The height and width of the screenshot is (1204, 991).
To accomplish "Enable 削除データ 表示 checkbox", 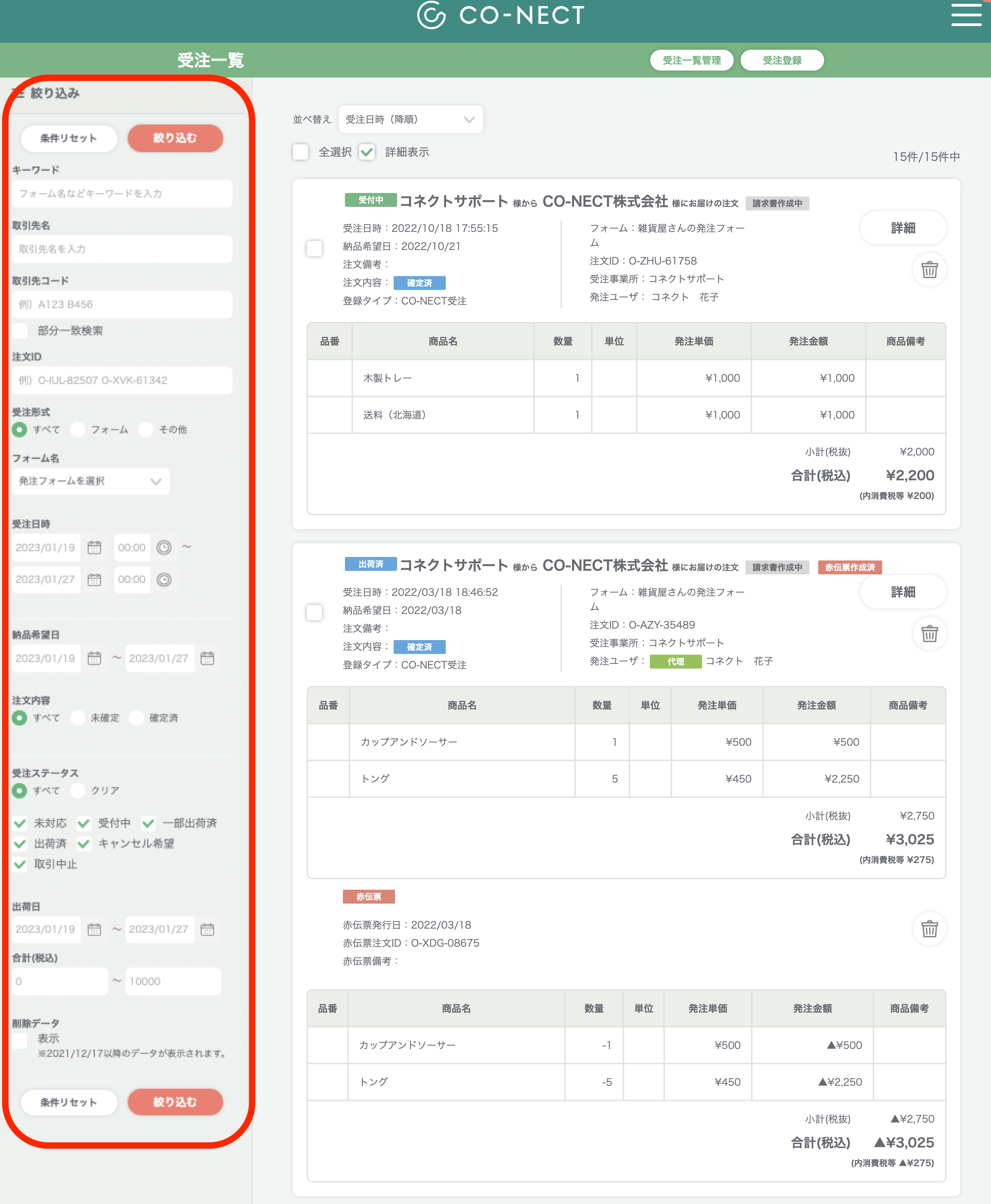I will point(20,1041).
